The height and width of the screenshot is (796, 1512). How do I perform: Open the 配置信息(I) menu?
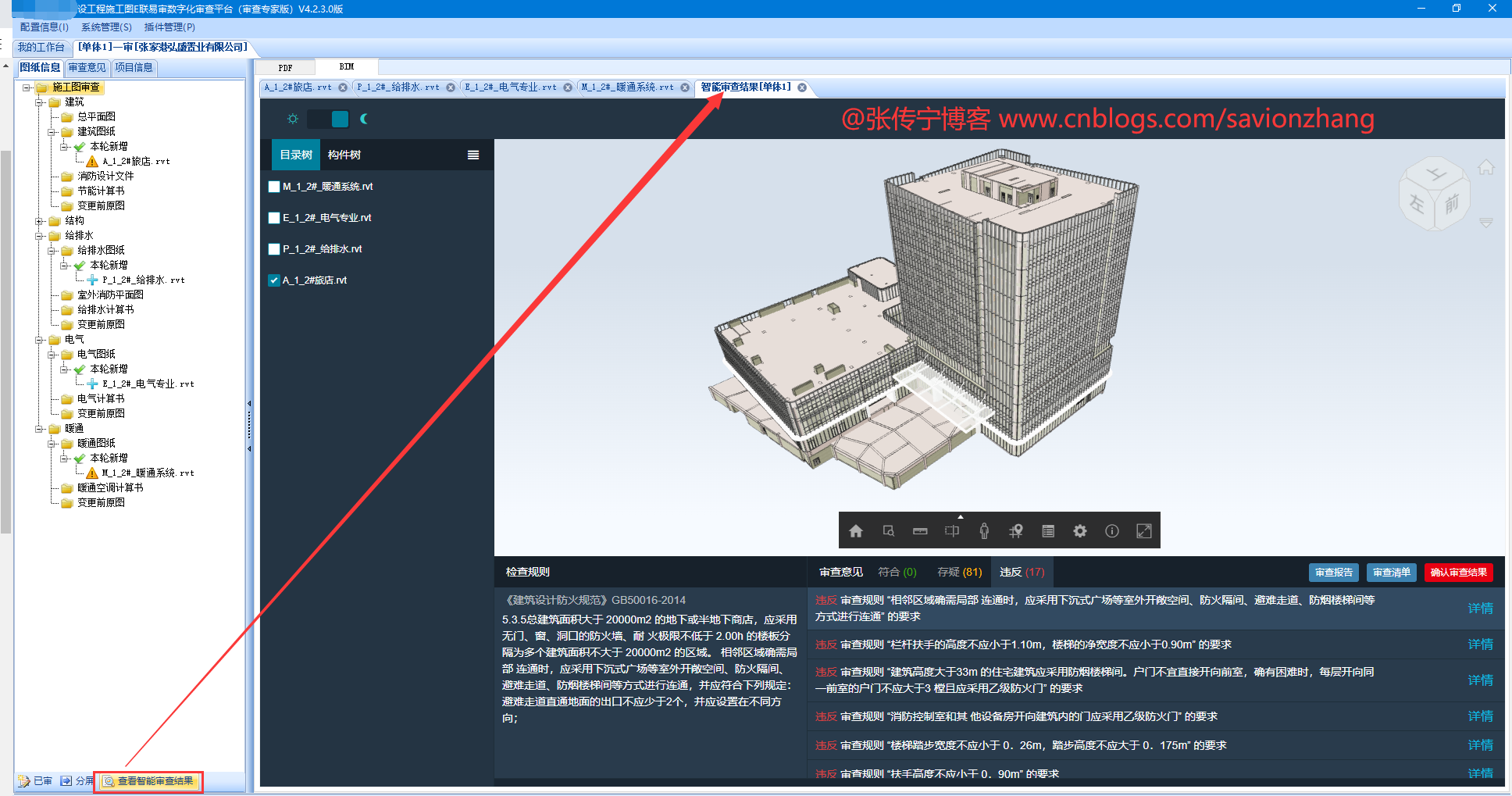(45, 27)
